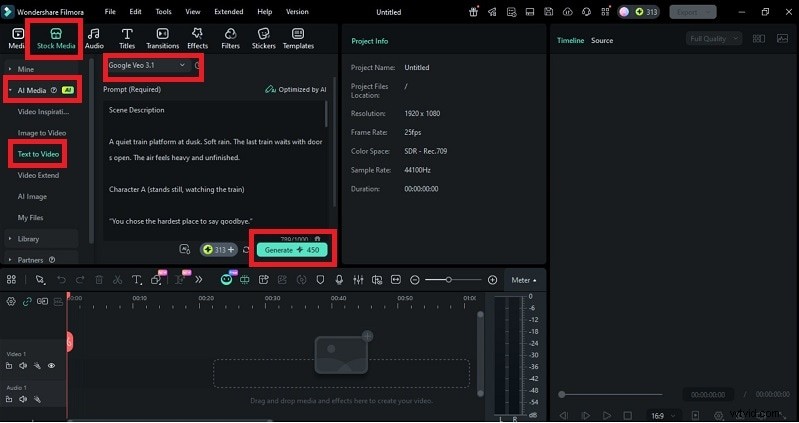Open the Export button
This screenshot has height=423, width=799.
tap(693, 12)
